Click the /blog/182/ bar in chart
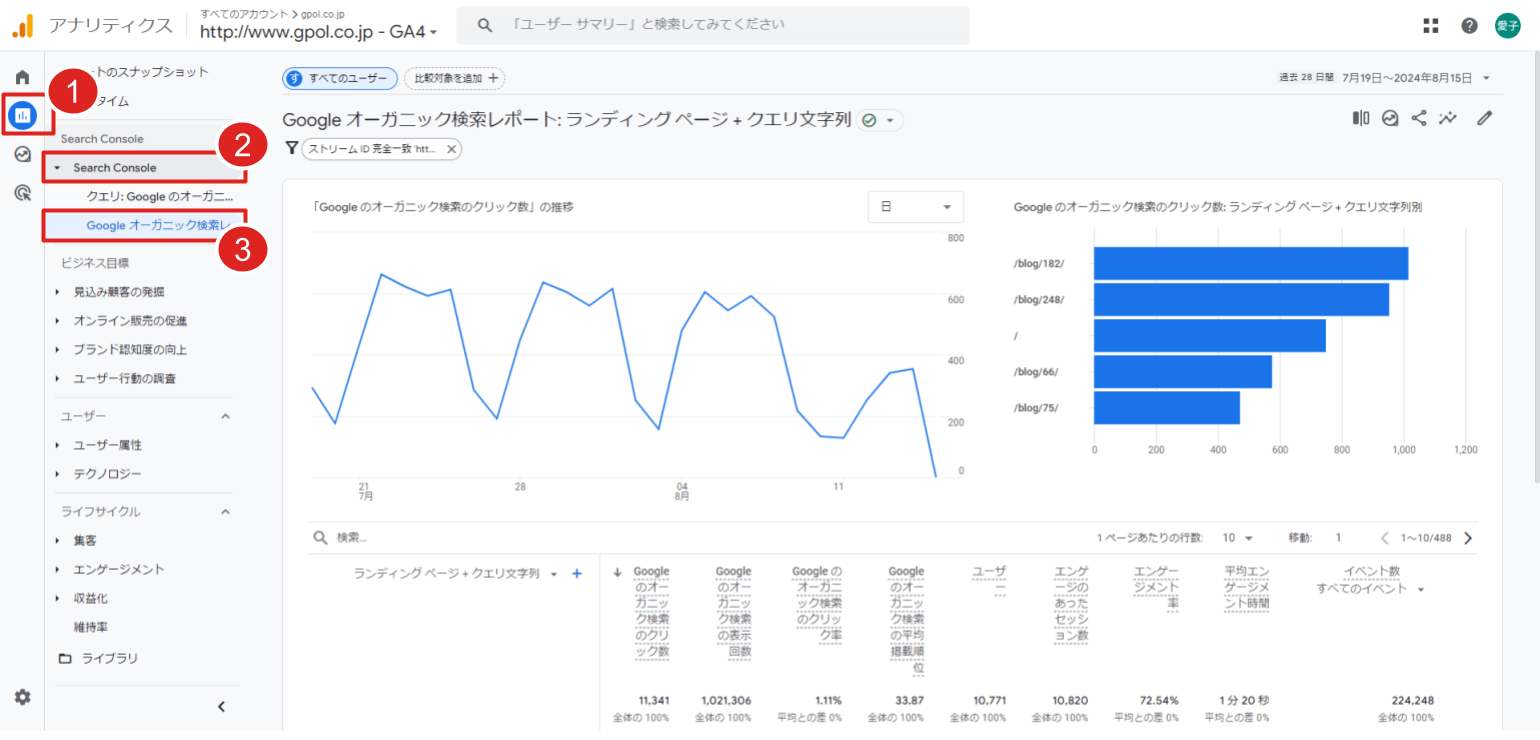Image resolution: width=1540 pixels, height=740 pixels. coord(1251,264)
